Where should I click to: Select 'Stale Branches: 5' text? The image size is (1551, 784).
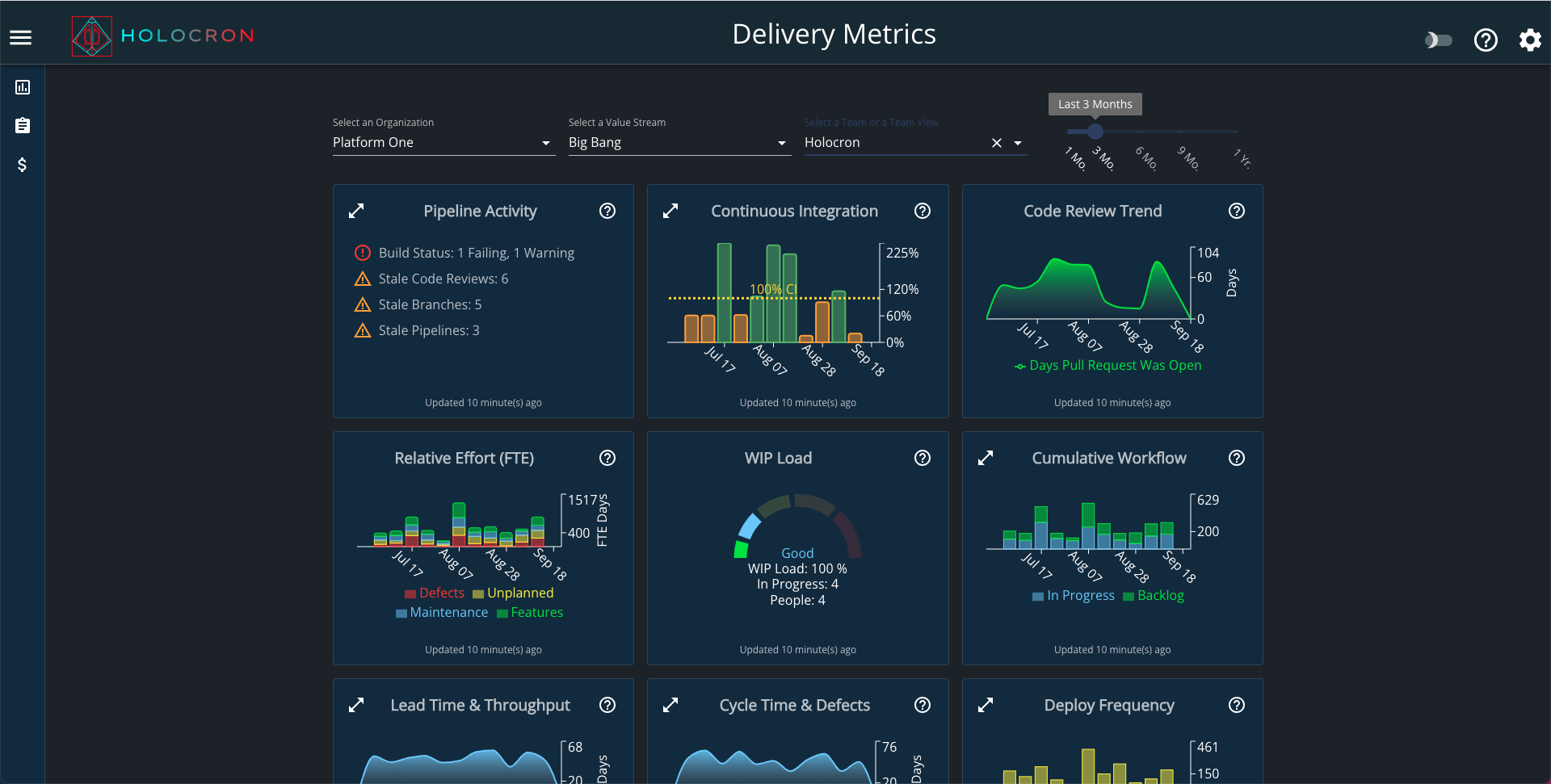point(430,304)
